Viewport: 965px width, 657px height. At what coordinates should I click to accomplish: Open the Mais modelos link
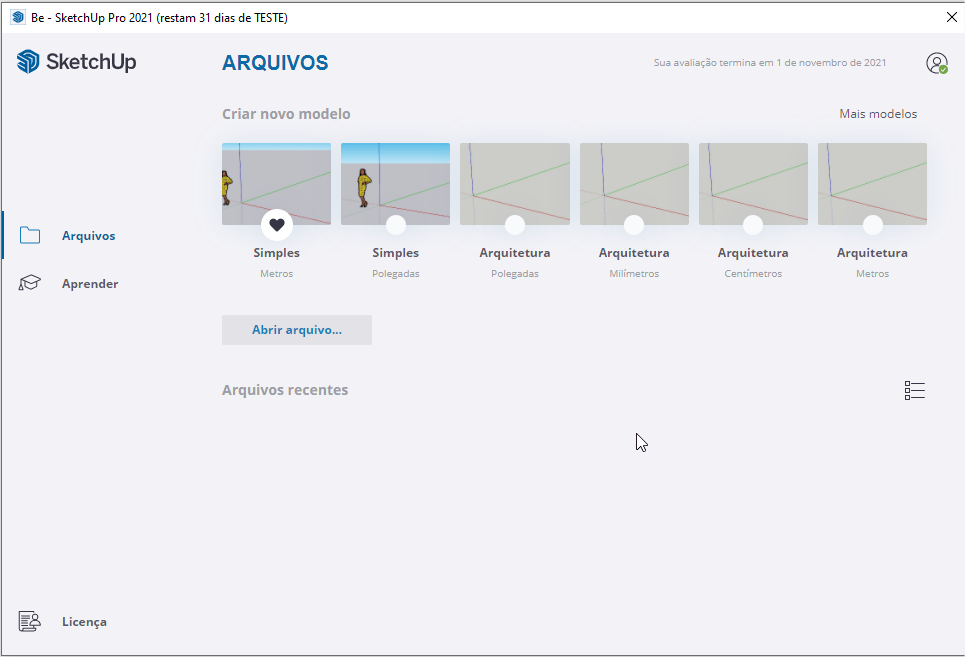[x=878, y=114]
